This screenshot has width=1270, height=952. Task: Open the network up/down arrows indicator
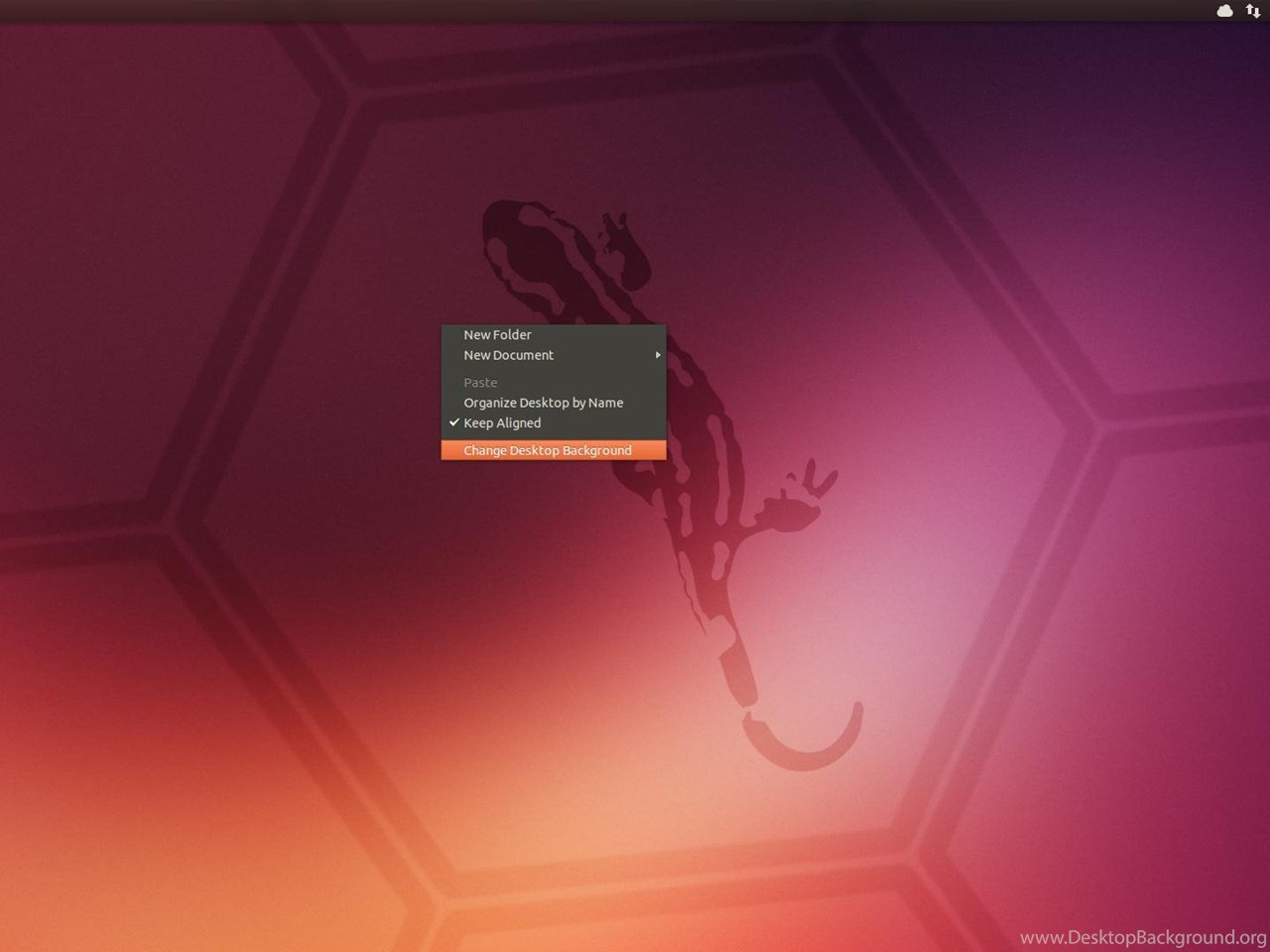pyautogui.click(x=1253, y=11)
